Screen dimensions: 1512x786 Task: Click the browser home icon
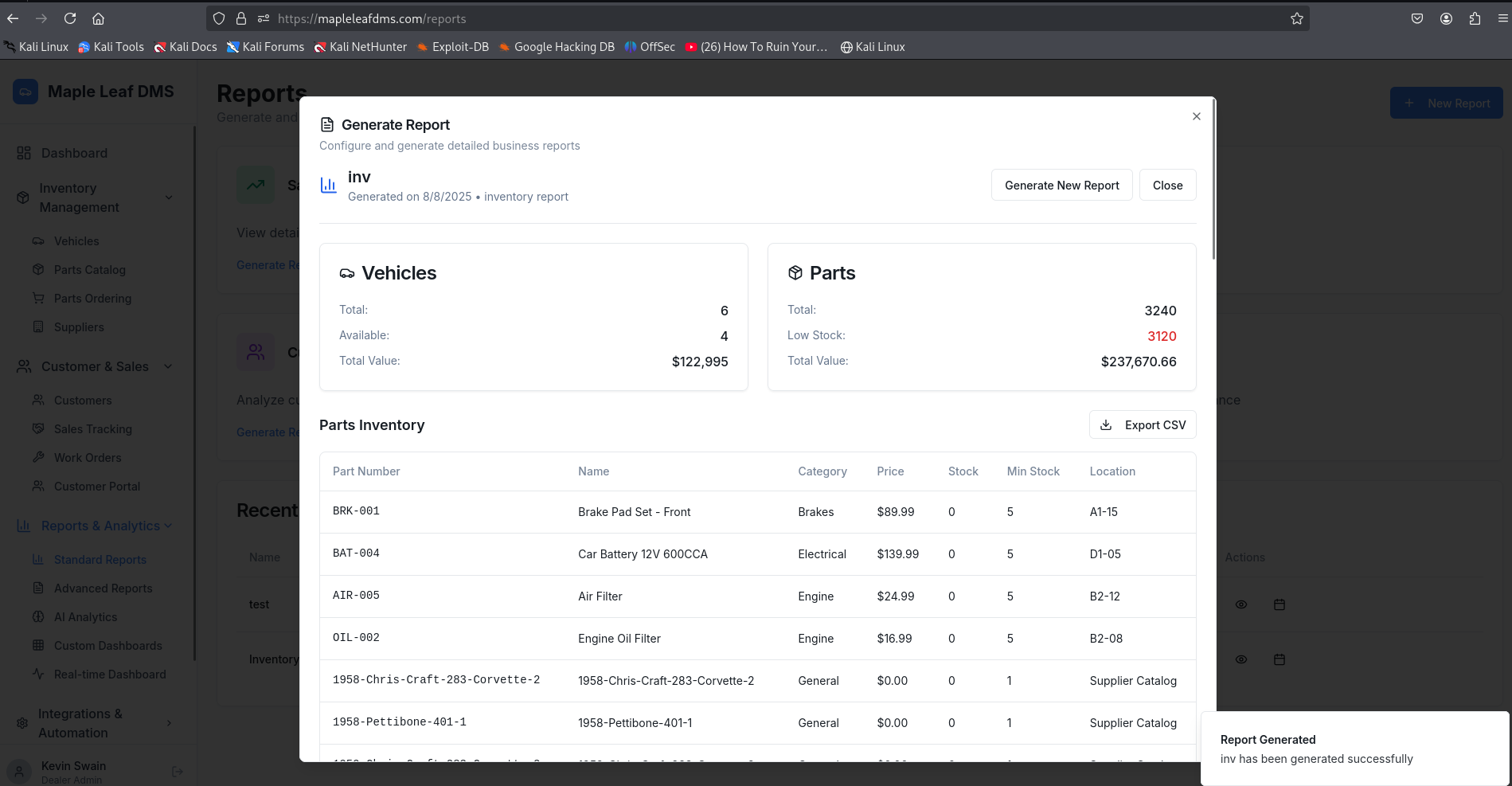click(x=98, y=18)
